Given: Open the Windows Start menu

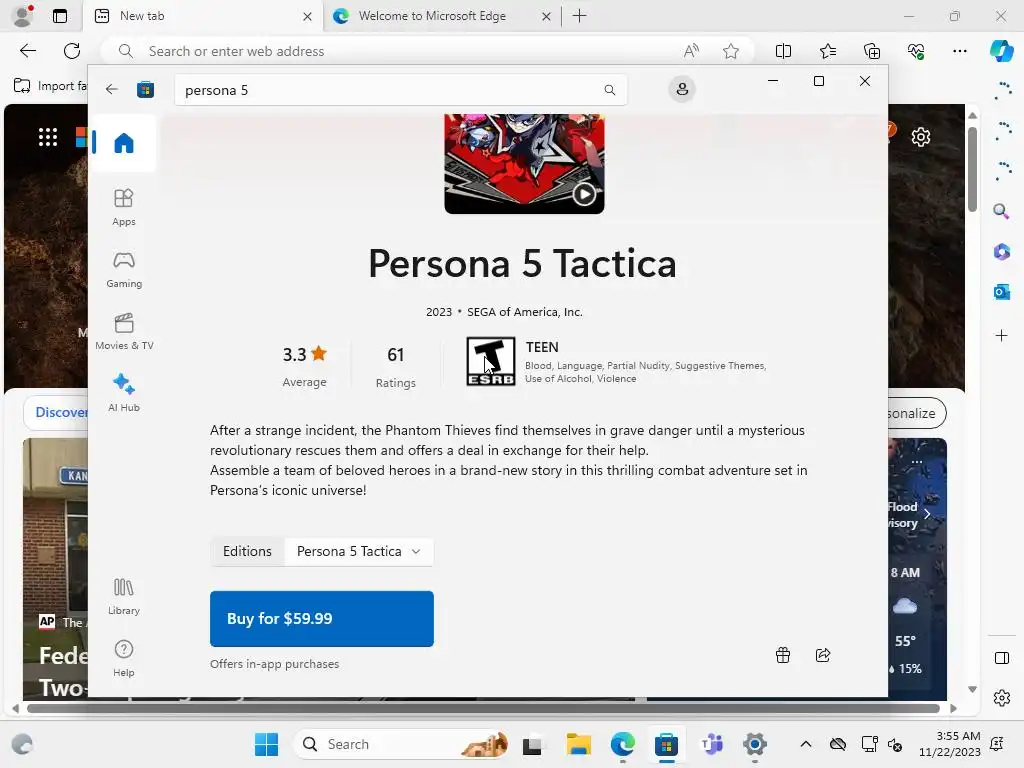Looking at the screenshot, I should pos(266,744).
